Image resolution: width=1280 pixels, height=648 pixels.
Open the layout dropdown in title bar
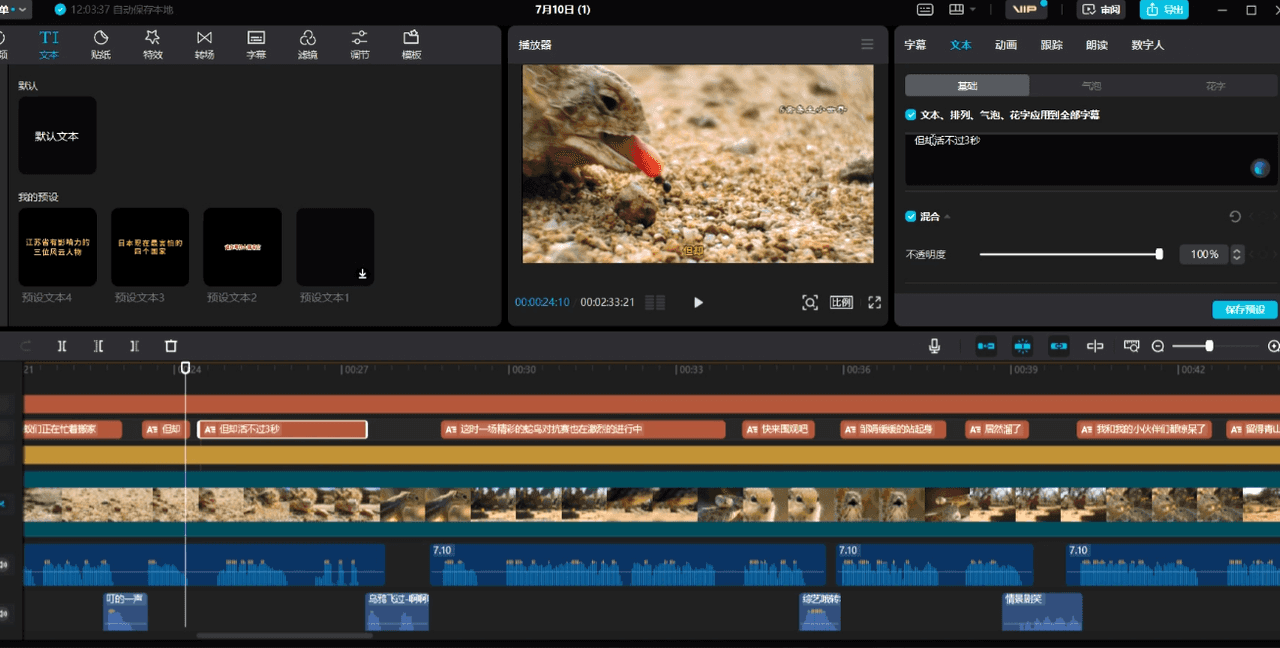coord(964,10)
